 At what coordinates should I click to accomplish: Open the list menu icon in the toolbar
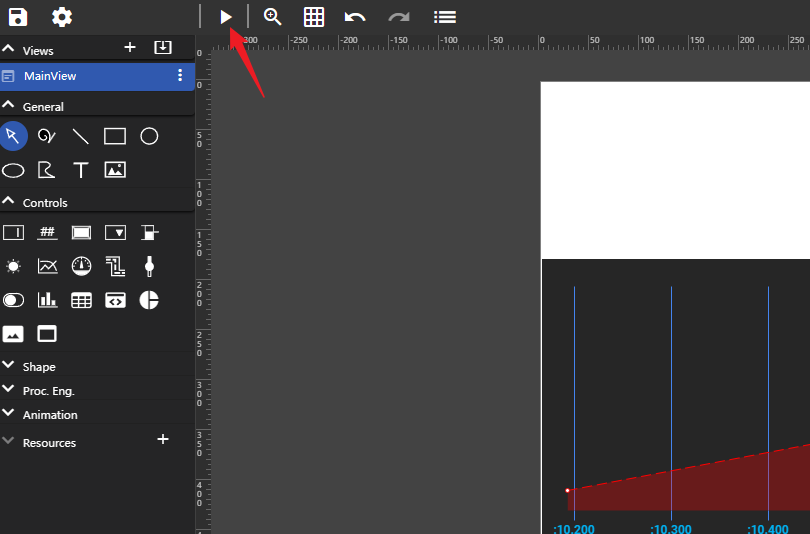coord(445,18)
